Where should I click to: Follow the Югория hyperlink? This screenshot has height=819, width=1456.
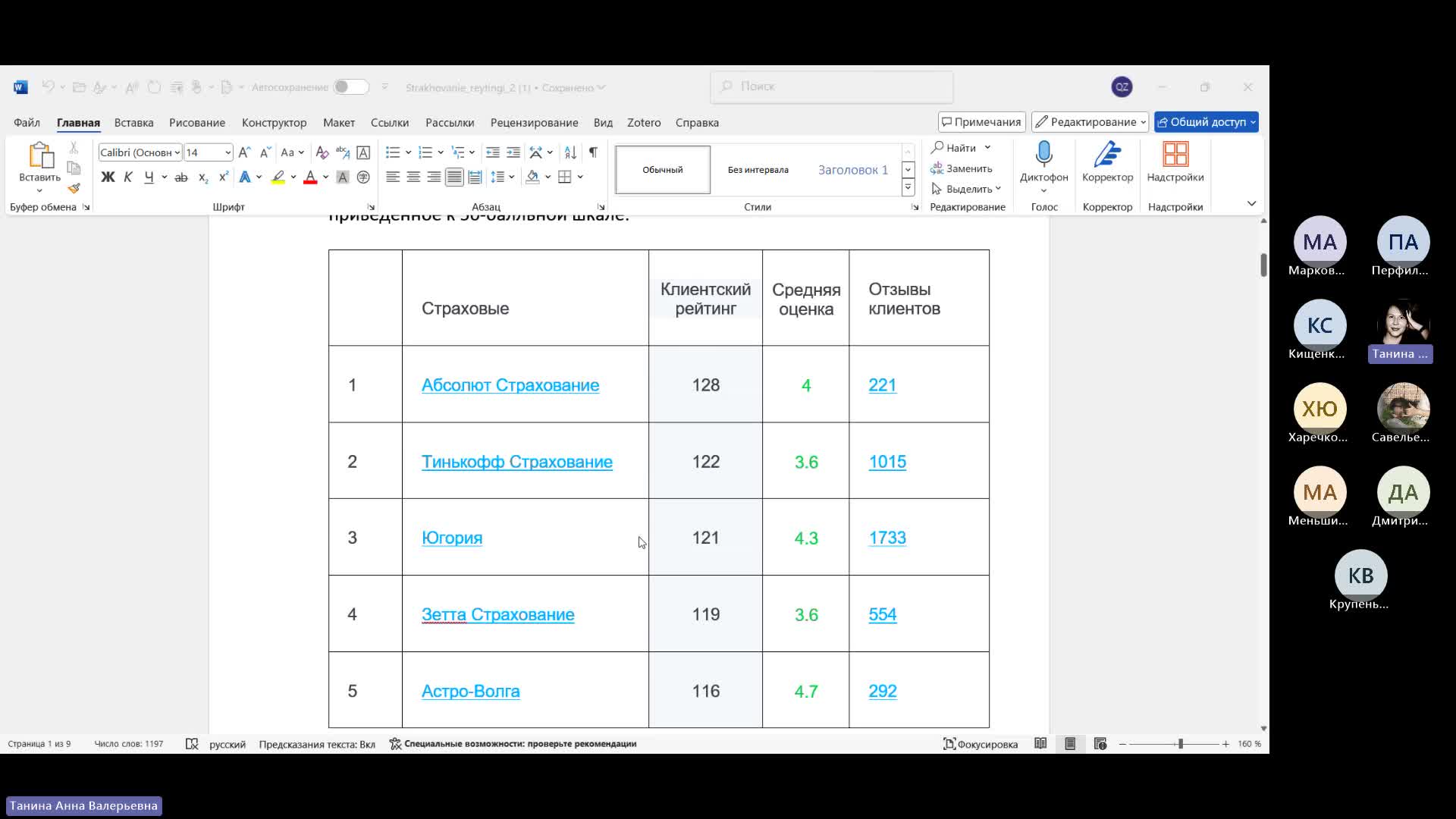(x=452, y=538)
